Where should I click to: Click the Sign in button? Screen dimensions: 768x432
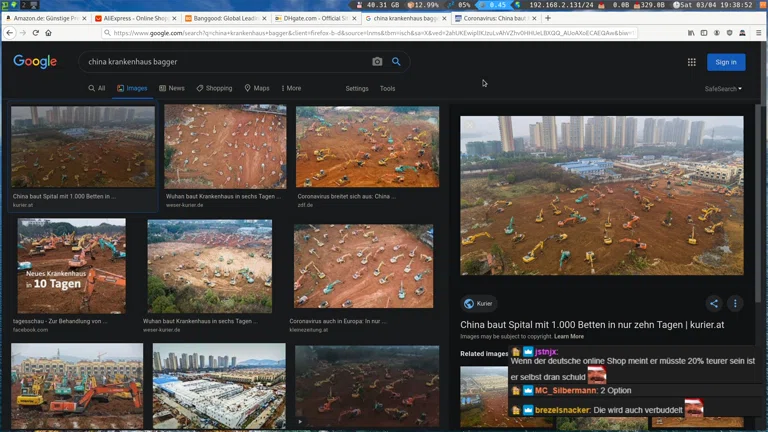[726, 62]
